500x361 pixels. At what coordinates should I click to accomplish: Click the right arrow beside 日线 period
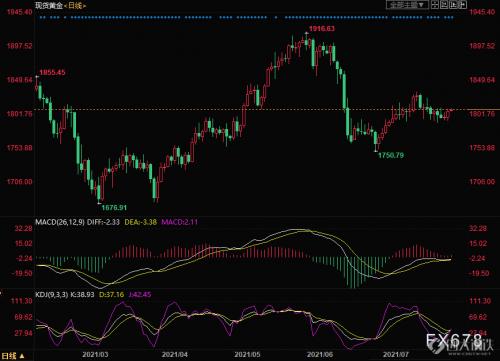84,6
